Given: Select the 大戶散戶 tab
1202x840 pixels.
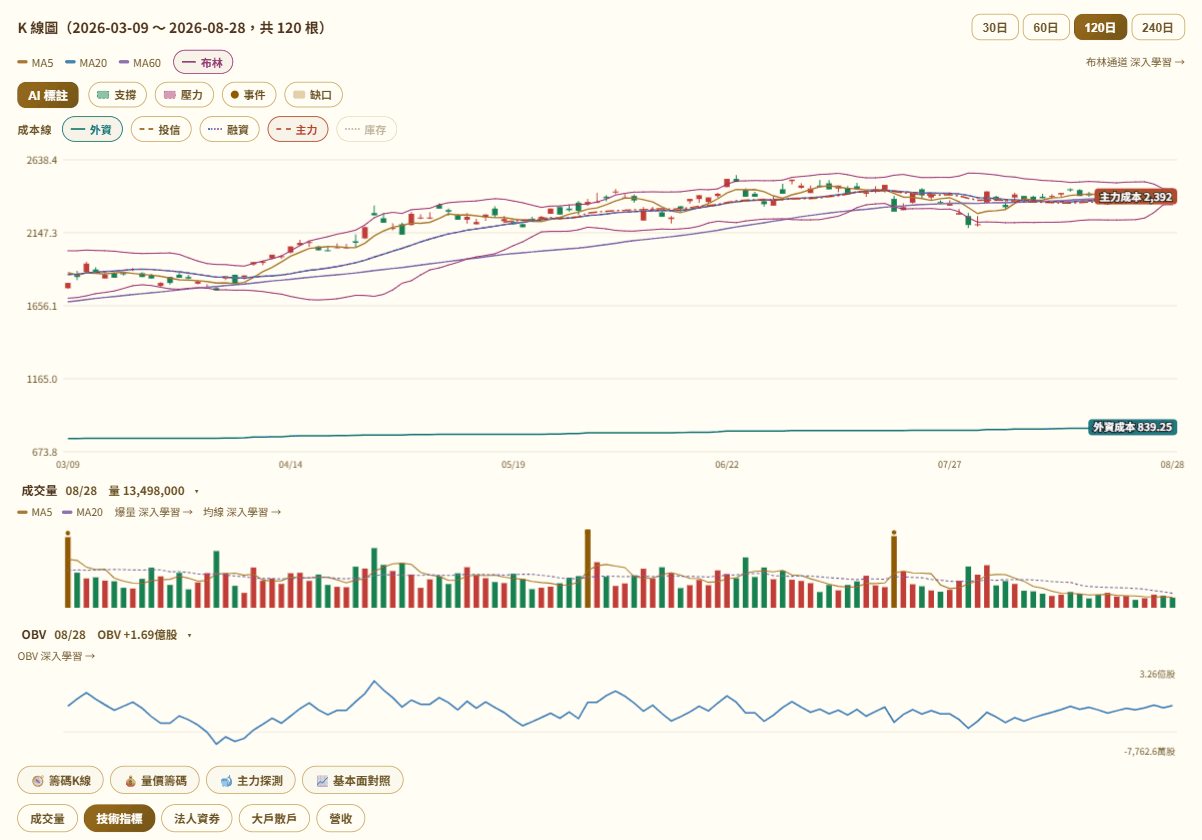Looking at the screenshot, I should point(274,818).
